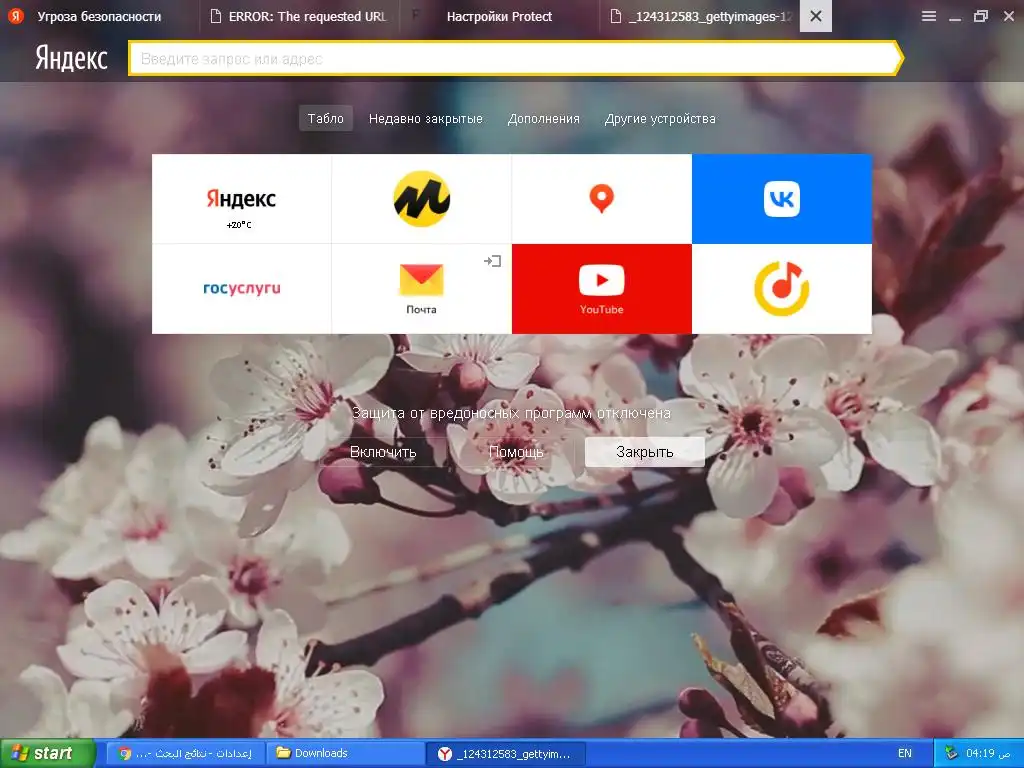This screenshot has height=768, width=1024.
Task: Open the Yandex Music tile
Action: [x=782, y=289]
